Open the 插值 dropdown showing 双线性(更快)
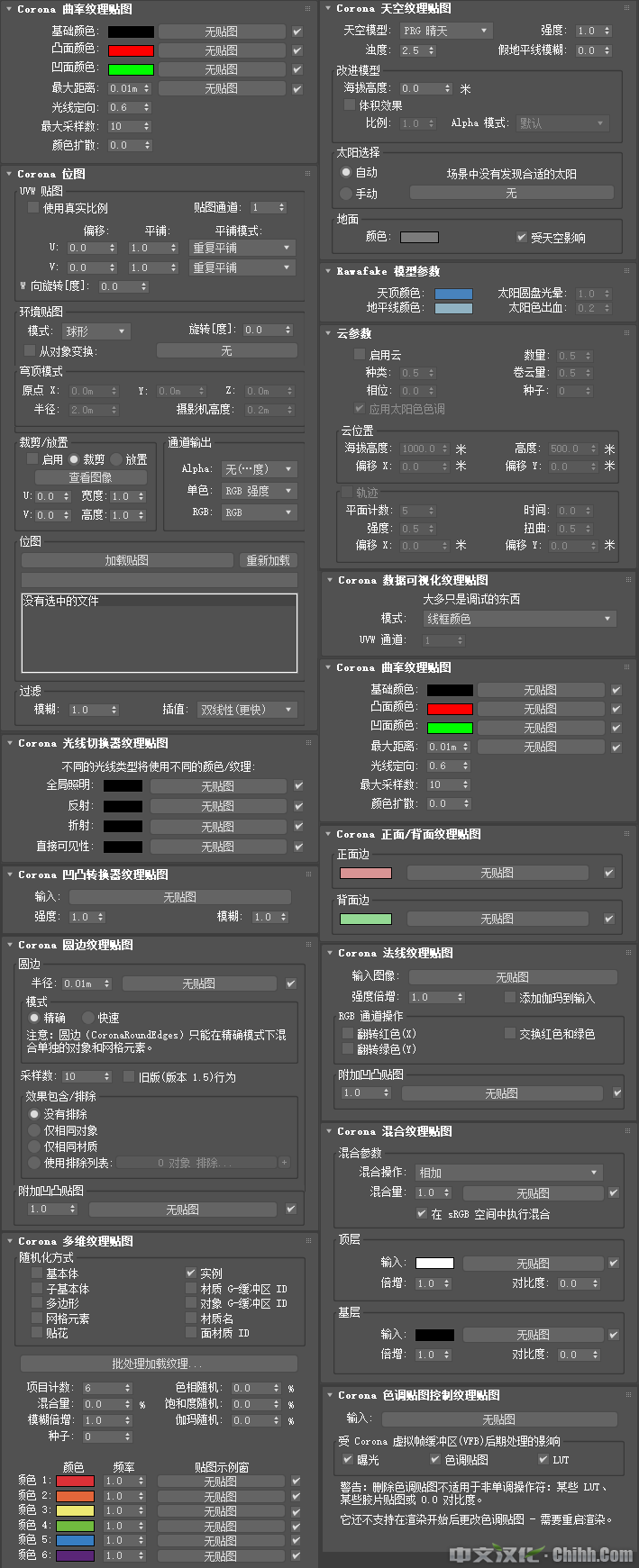Image resolution: width=639 pixels, height=1568 pixels. pyautogui.click(x=247, y=710)
